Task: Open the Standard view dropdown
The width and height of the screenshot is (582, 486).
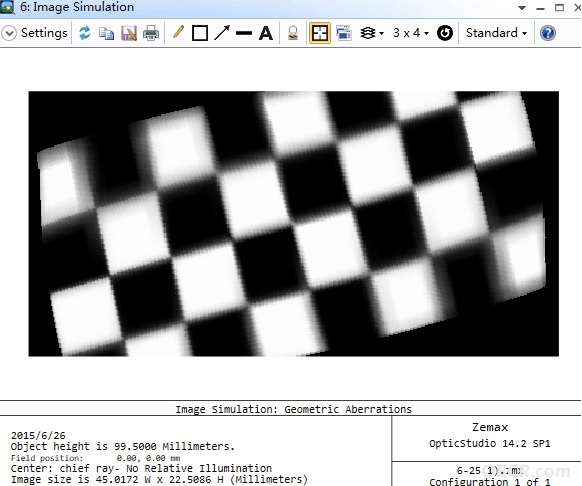Action: pyautogui.click(x=496, y=33)
